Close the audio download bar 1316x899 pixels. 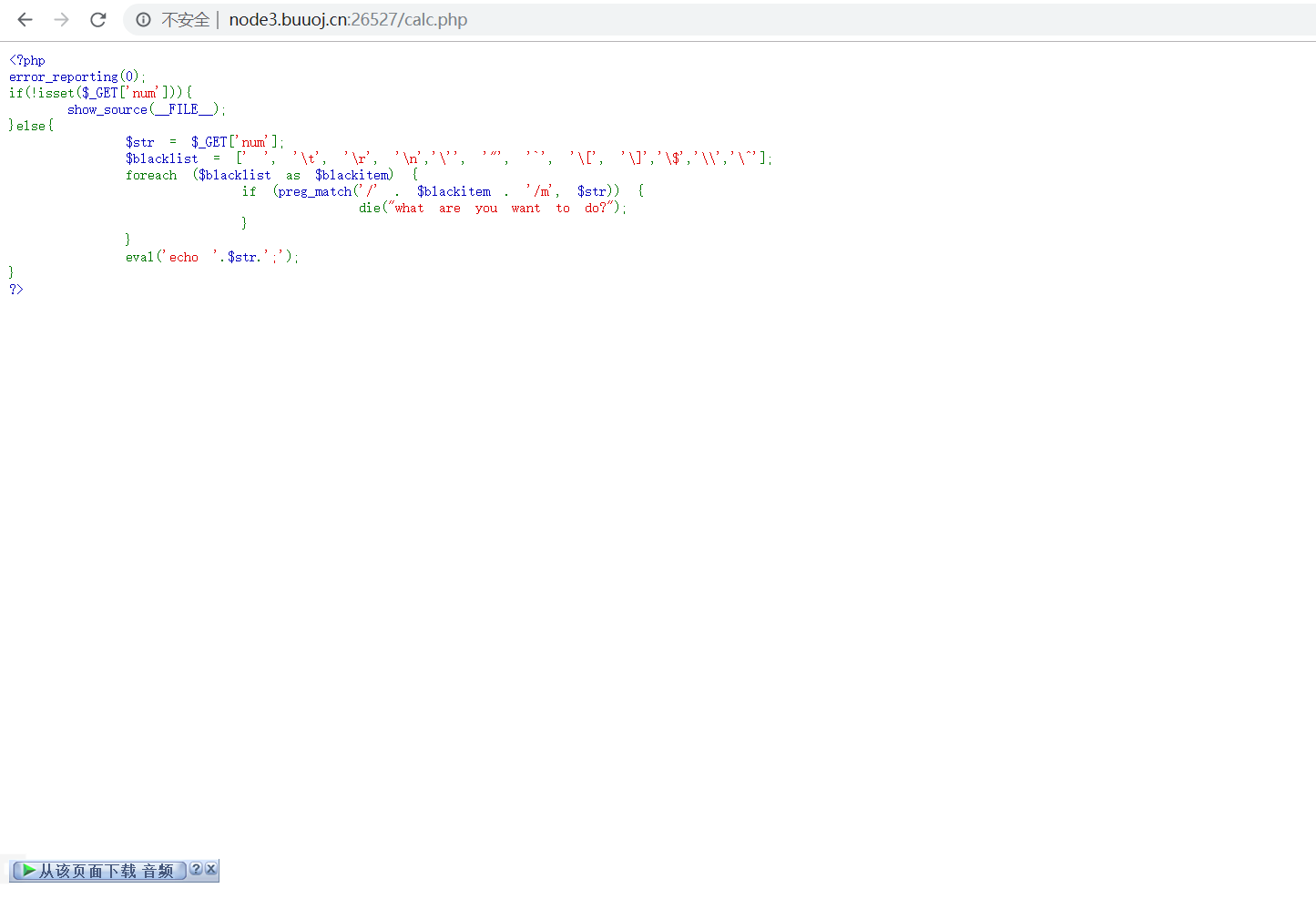[x=211, y=869]
